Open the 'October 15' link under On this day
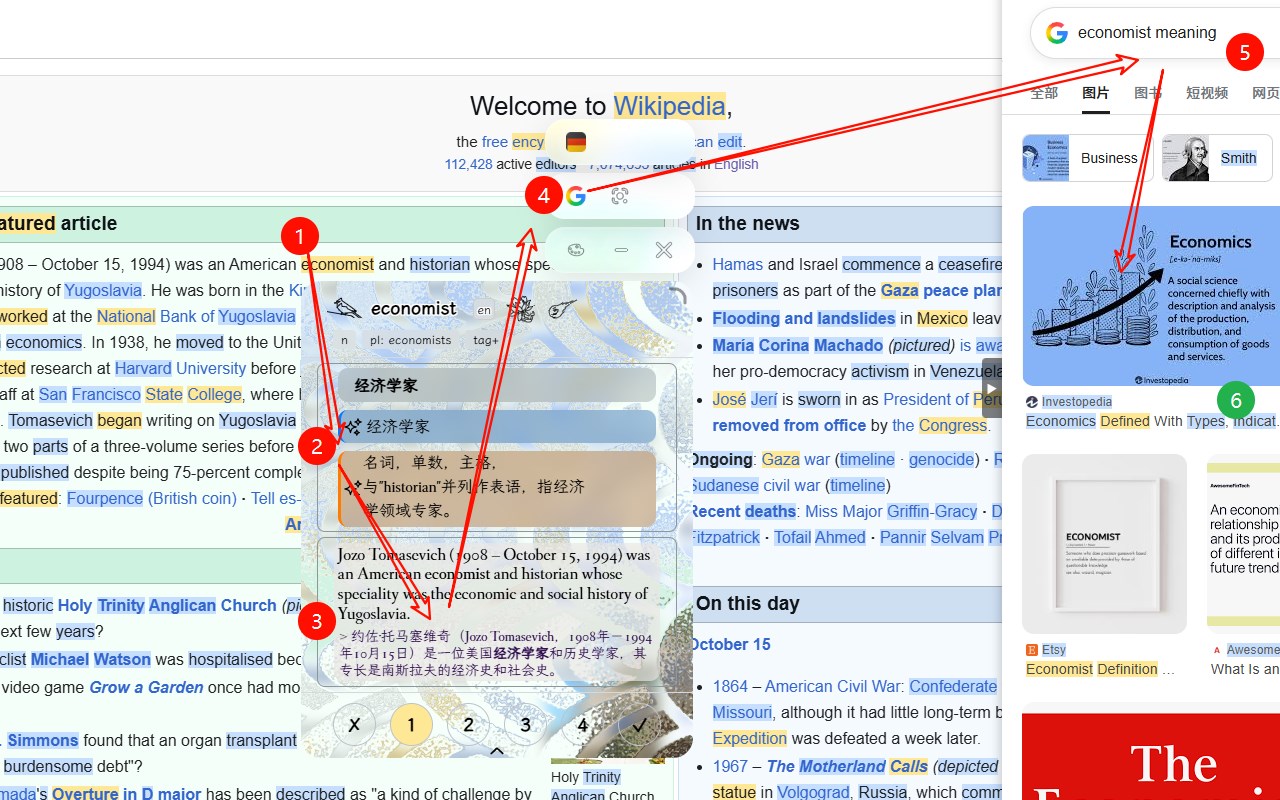This screenshot has width=1280, height=800. click(x=730, y=644)
